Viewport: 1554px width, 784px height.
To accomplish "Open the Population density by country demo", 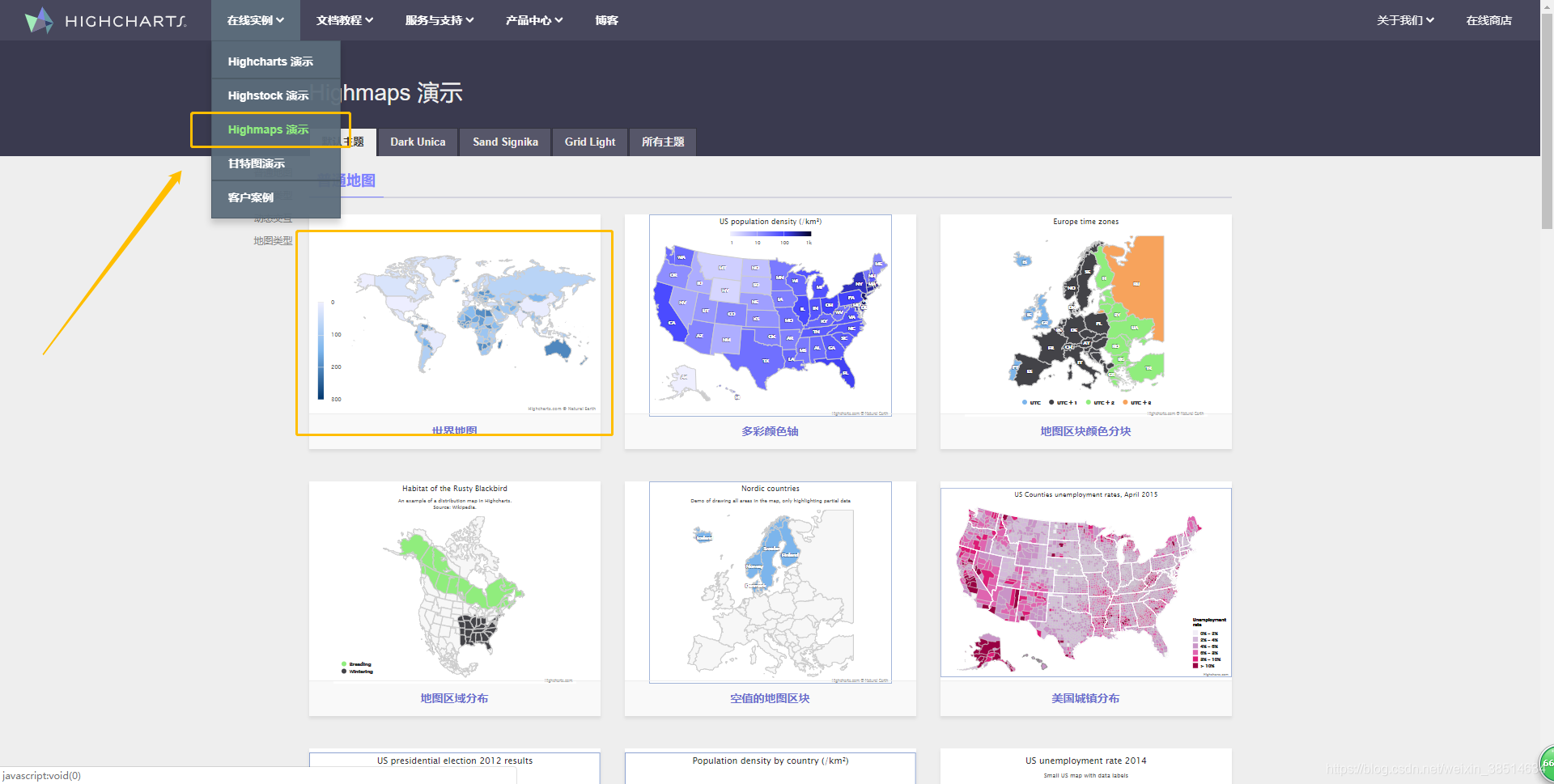I will [x=771, y=768].
